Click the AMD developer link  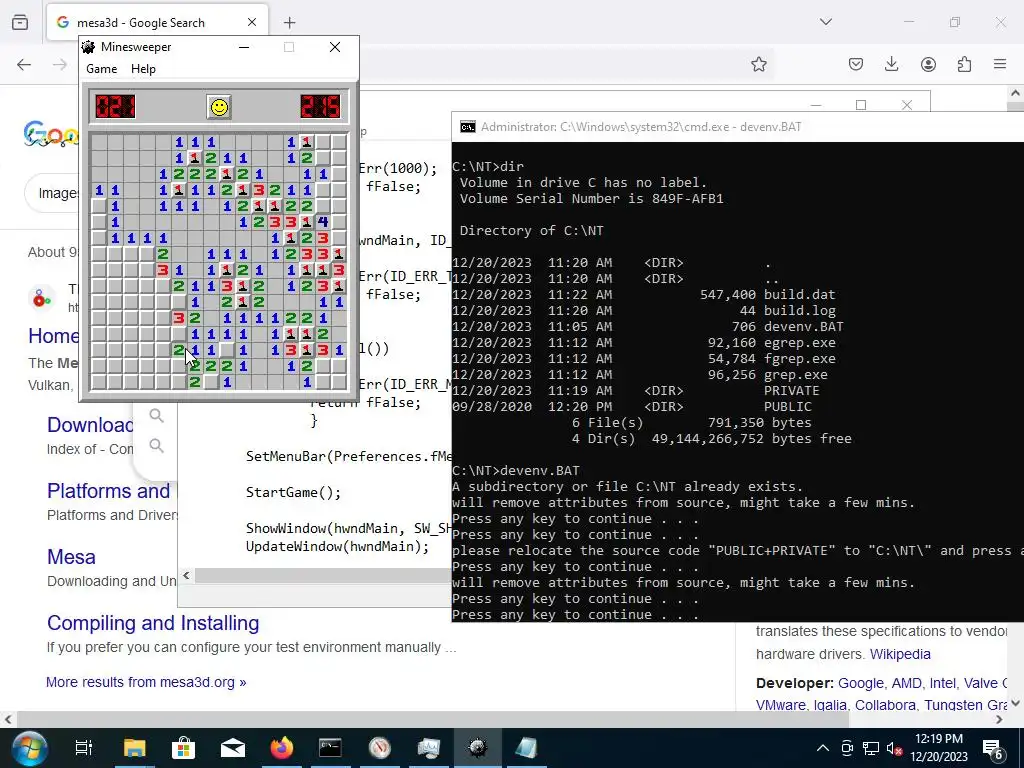pos(906,683)
